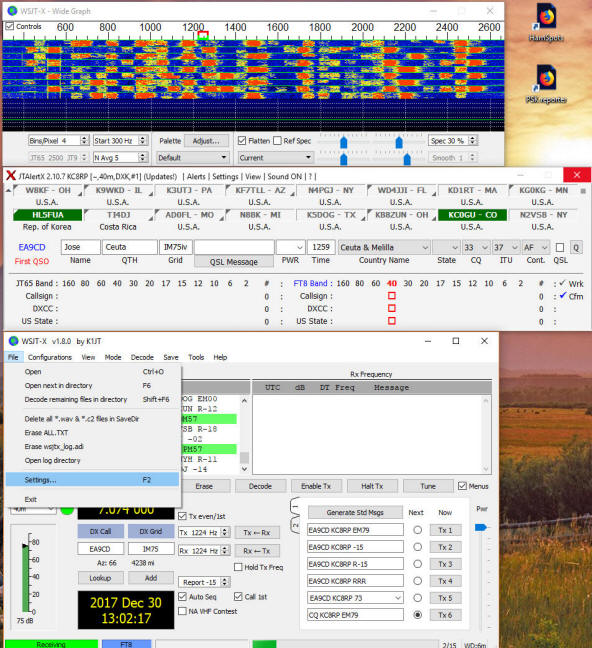
Task: Click the WSJT-X Wide Graph globe icon
Action: (x=12, y=11)
